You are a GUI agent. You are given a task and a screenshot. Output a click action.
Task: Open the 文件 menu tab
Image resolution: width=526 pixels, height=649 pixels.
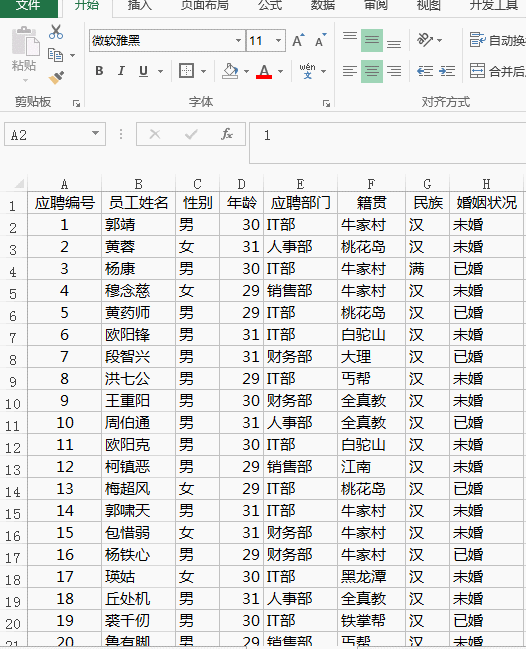(x=28, y=5)
